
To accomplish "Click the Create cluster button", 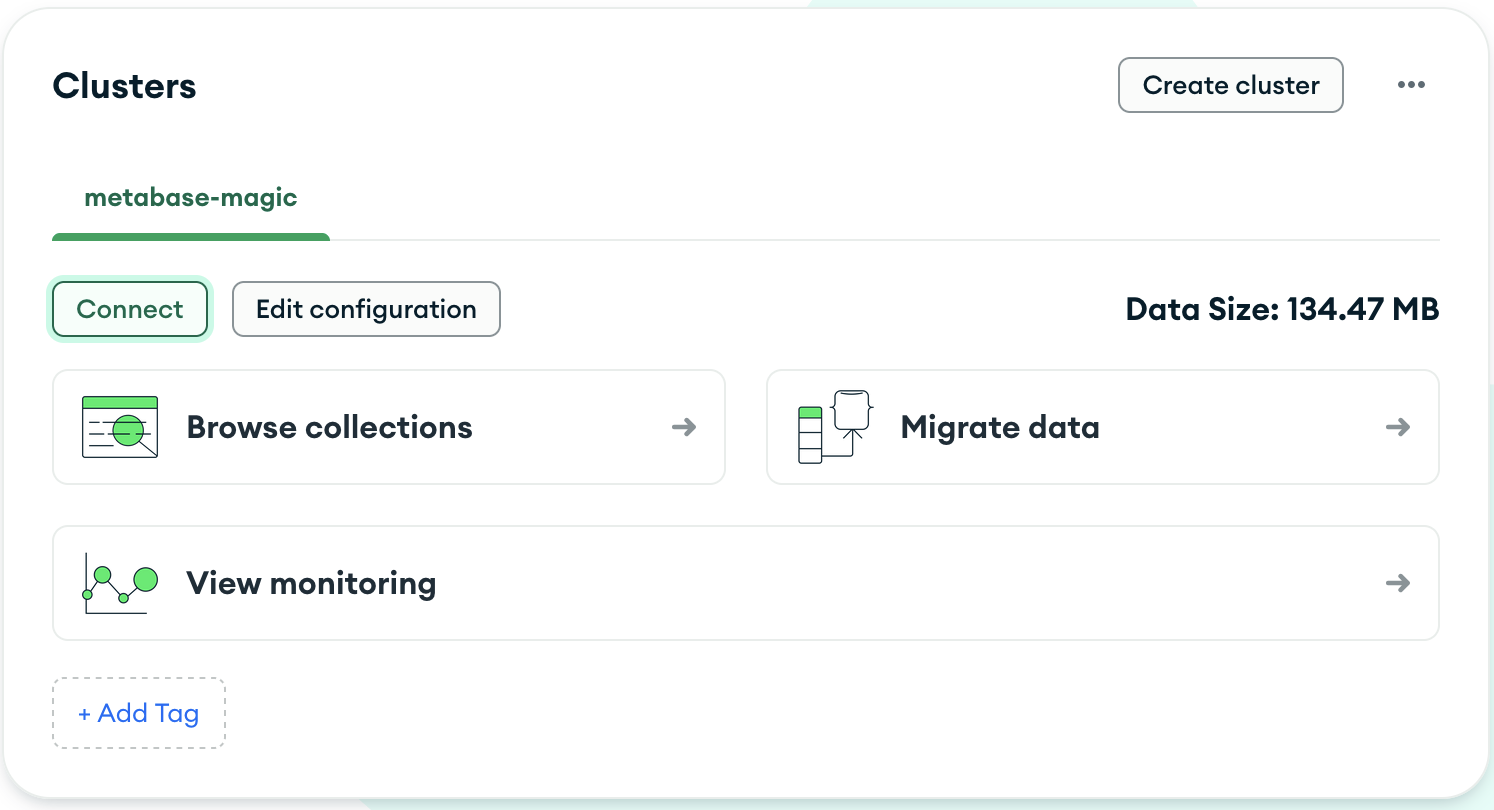I will [1230, 85].
